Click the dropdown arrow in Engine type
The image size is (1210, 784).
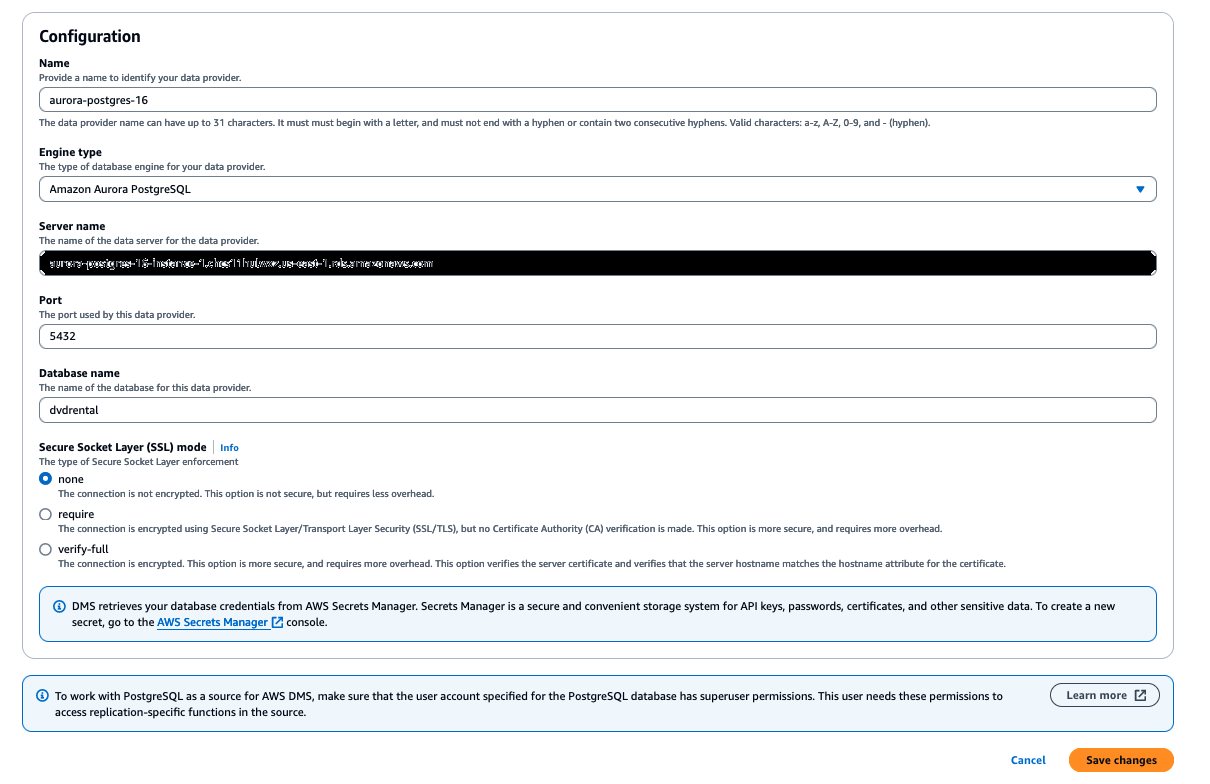pyautogui.click(x=1140, y=189)
